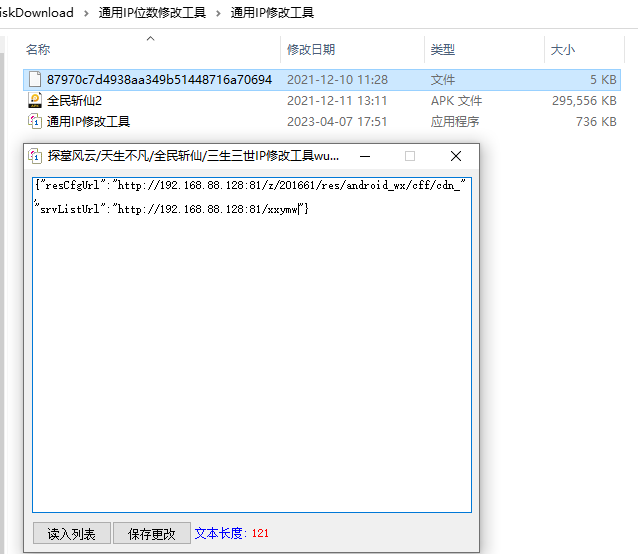Image resolution: width=638 pixels, height=554 pixels.
Task: Expand chevron after iskDownload breadcrumb
Action: click(86, 13)
